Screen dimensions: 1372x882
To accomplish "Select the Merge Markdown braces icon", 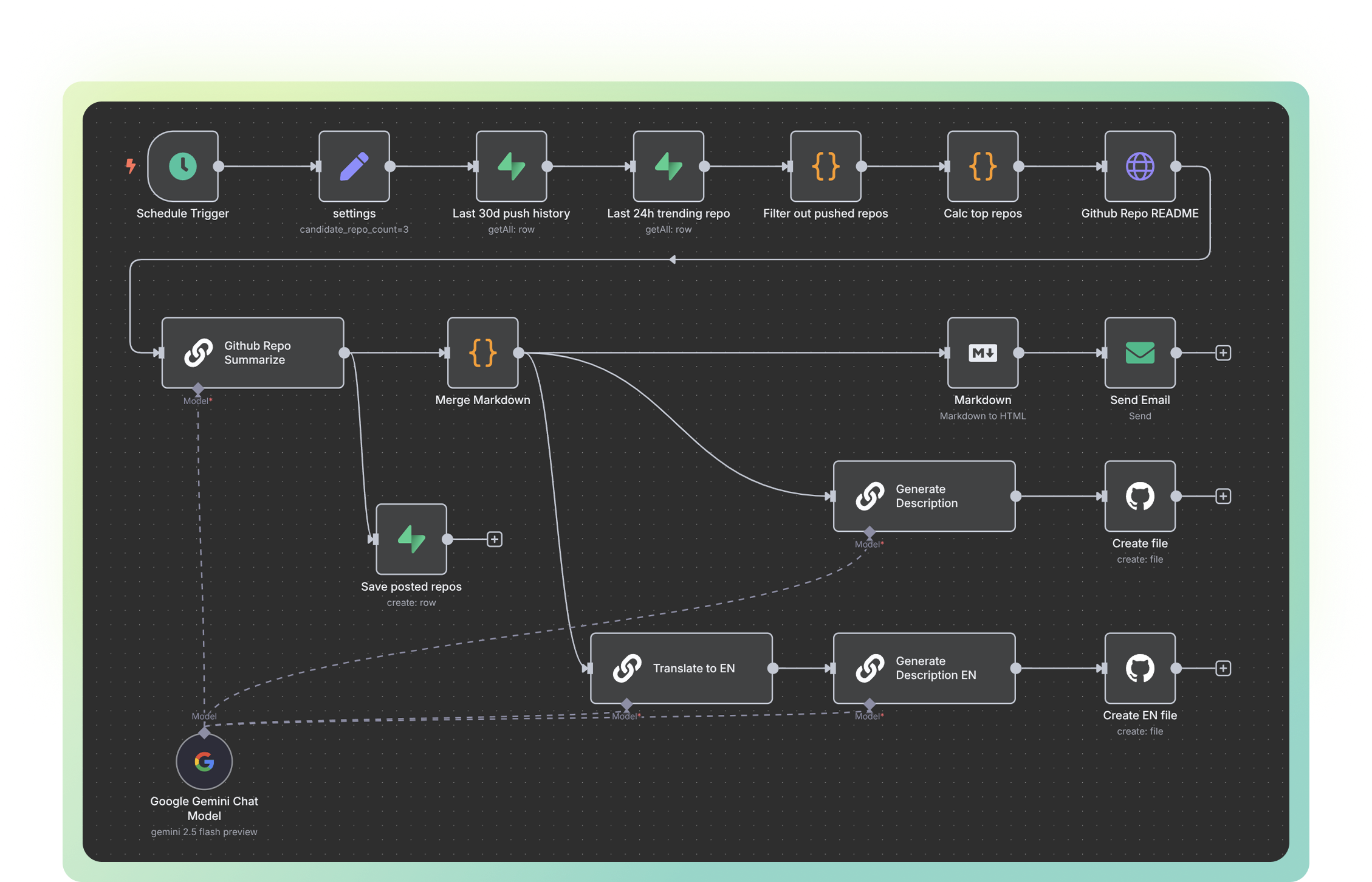I will [482, 353].
